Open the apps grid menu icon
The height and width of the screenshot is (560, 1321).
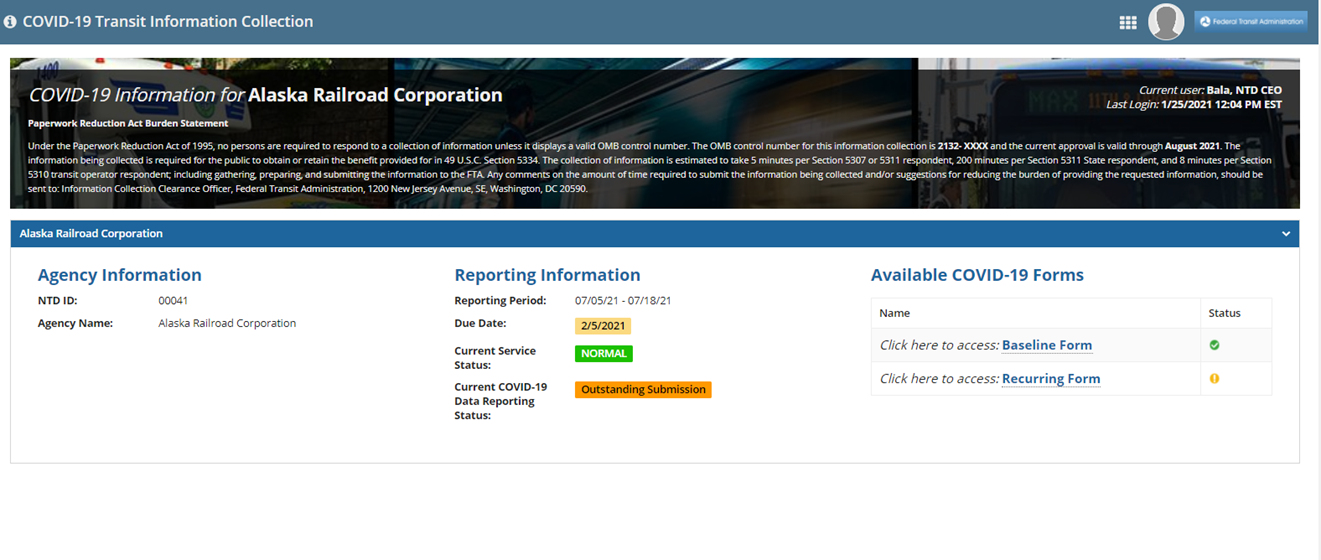[x=1128, y=22]
